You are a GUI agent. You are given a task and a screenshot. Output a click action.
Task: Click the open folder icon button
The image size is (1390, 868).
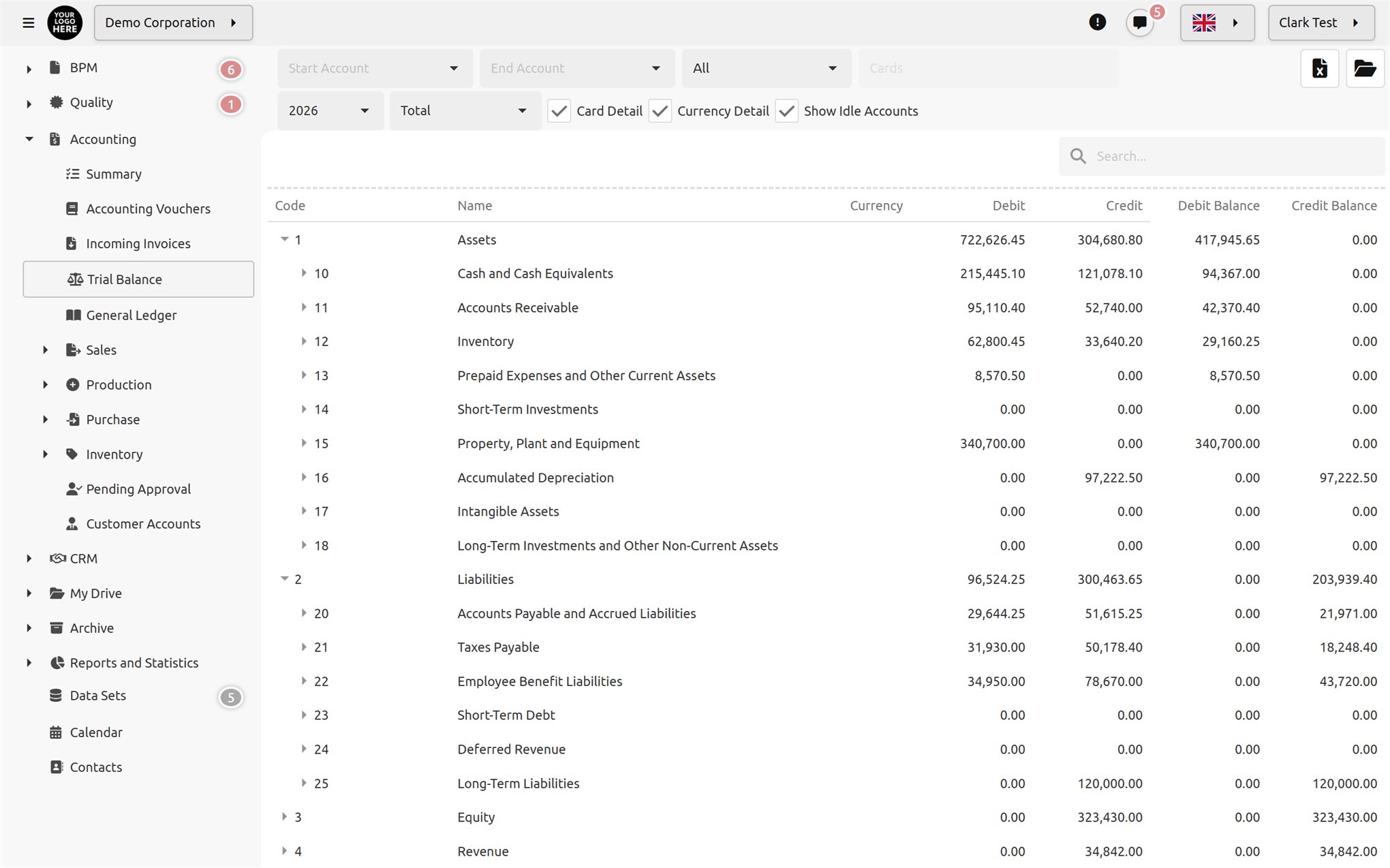pos(1365,68)
